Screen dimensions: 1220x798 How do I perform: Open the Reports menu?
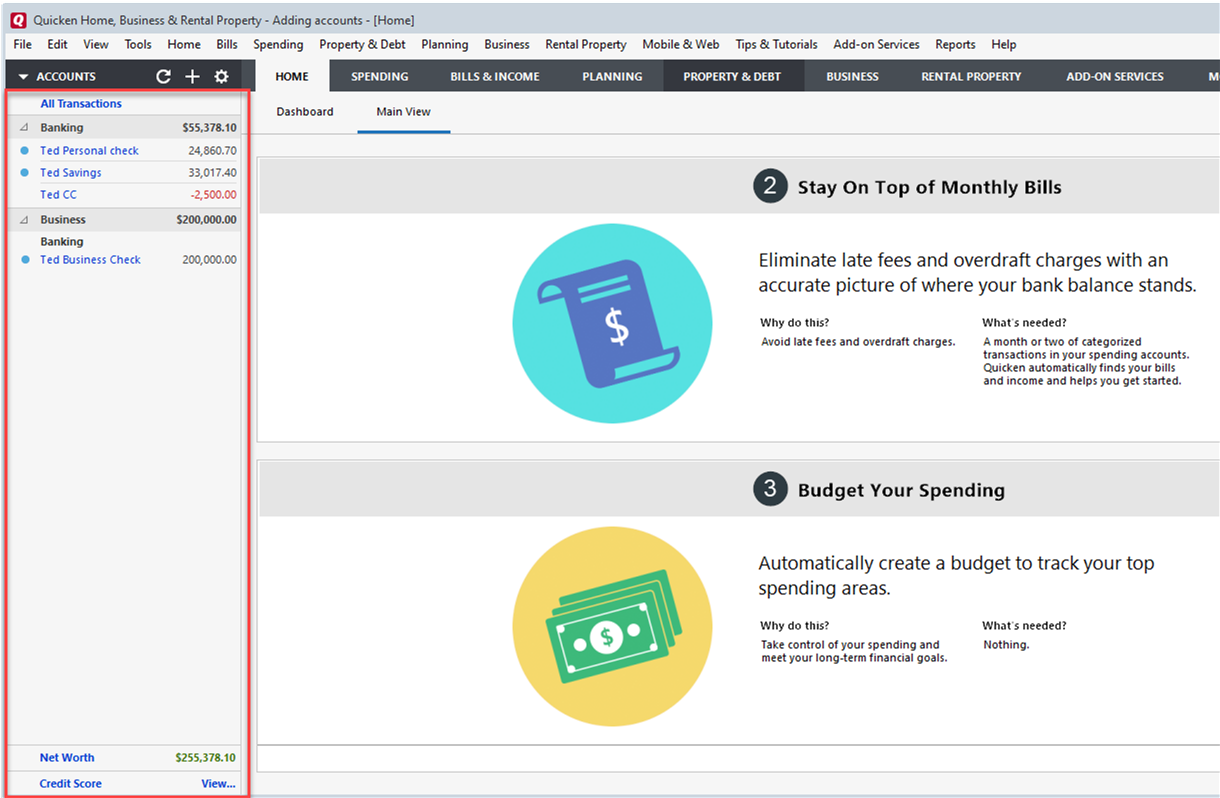(x=955, y=44)
